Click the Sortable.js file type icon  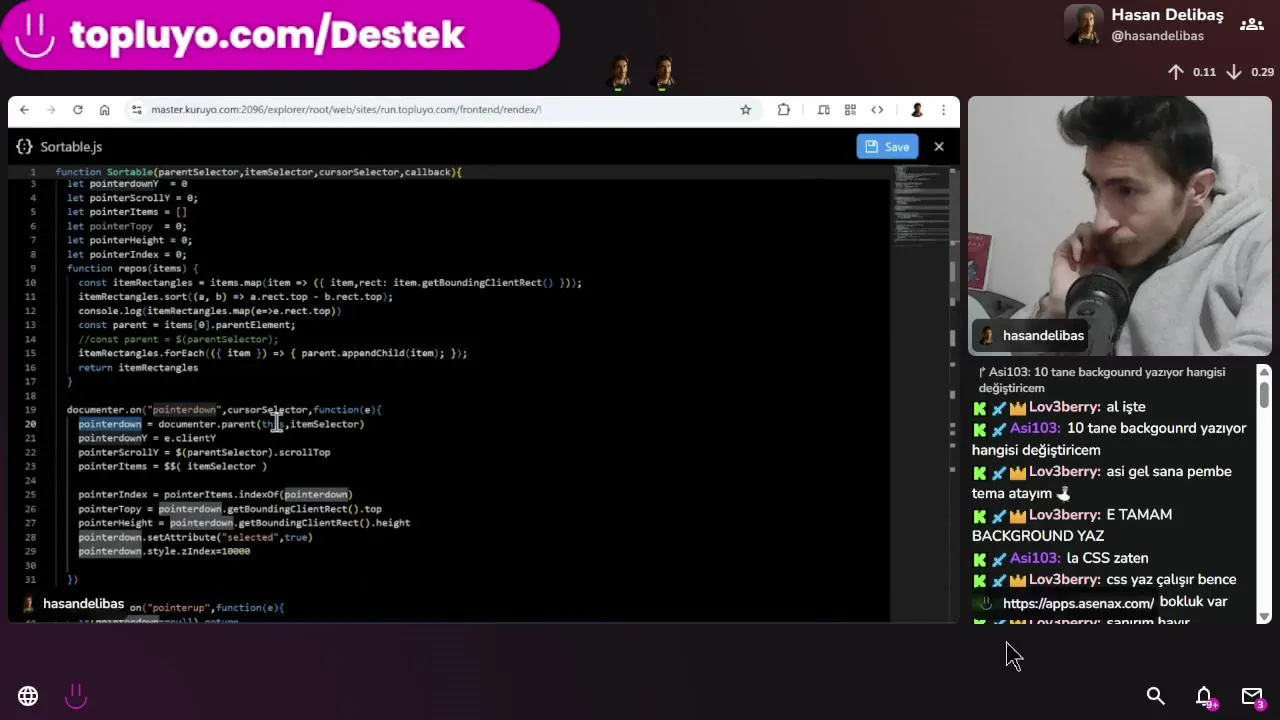(x=25, y=147)
